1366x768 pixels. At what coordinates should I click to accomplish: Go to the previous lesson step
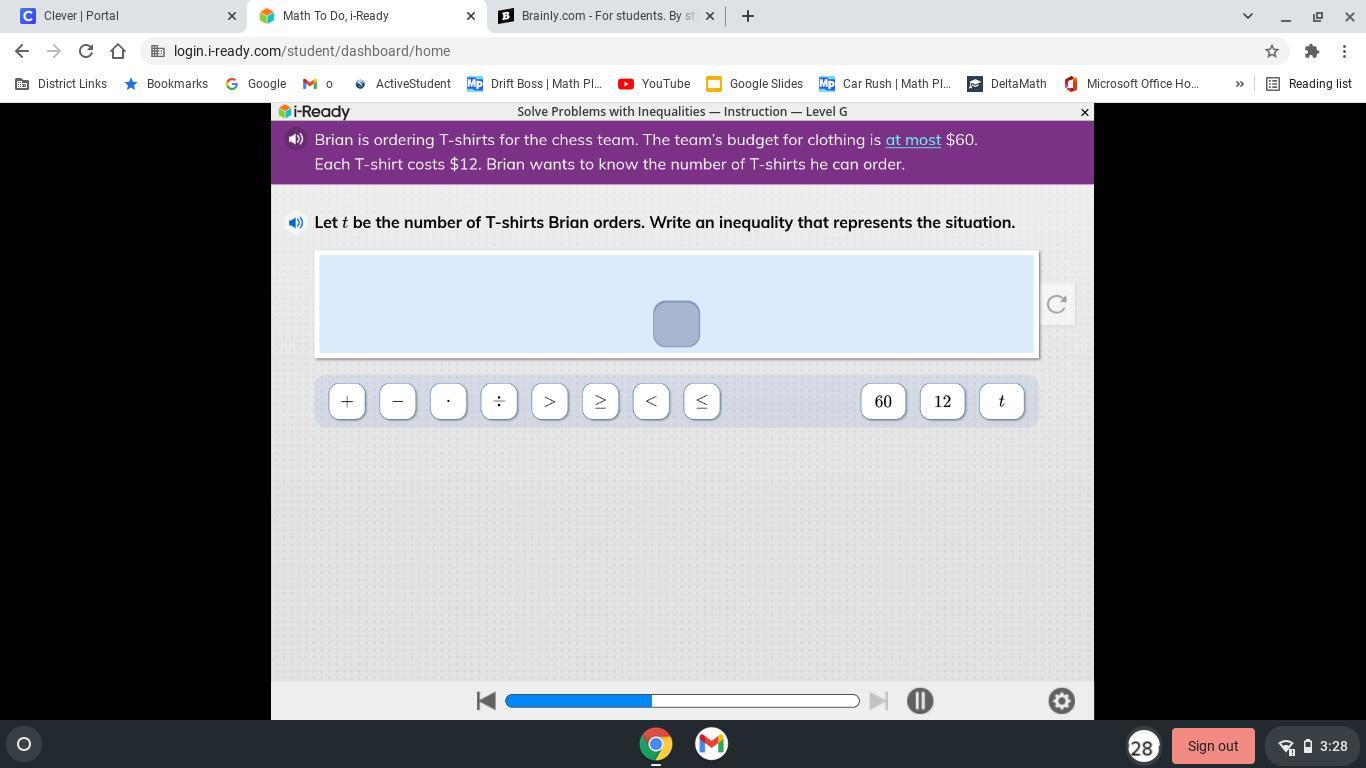(x=486, y=701)
